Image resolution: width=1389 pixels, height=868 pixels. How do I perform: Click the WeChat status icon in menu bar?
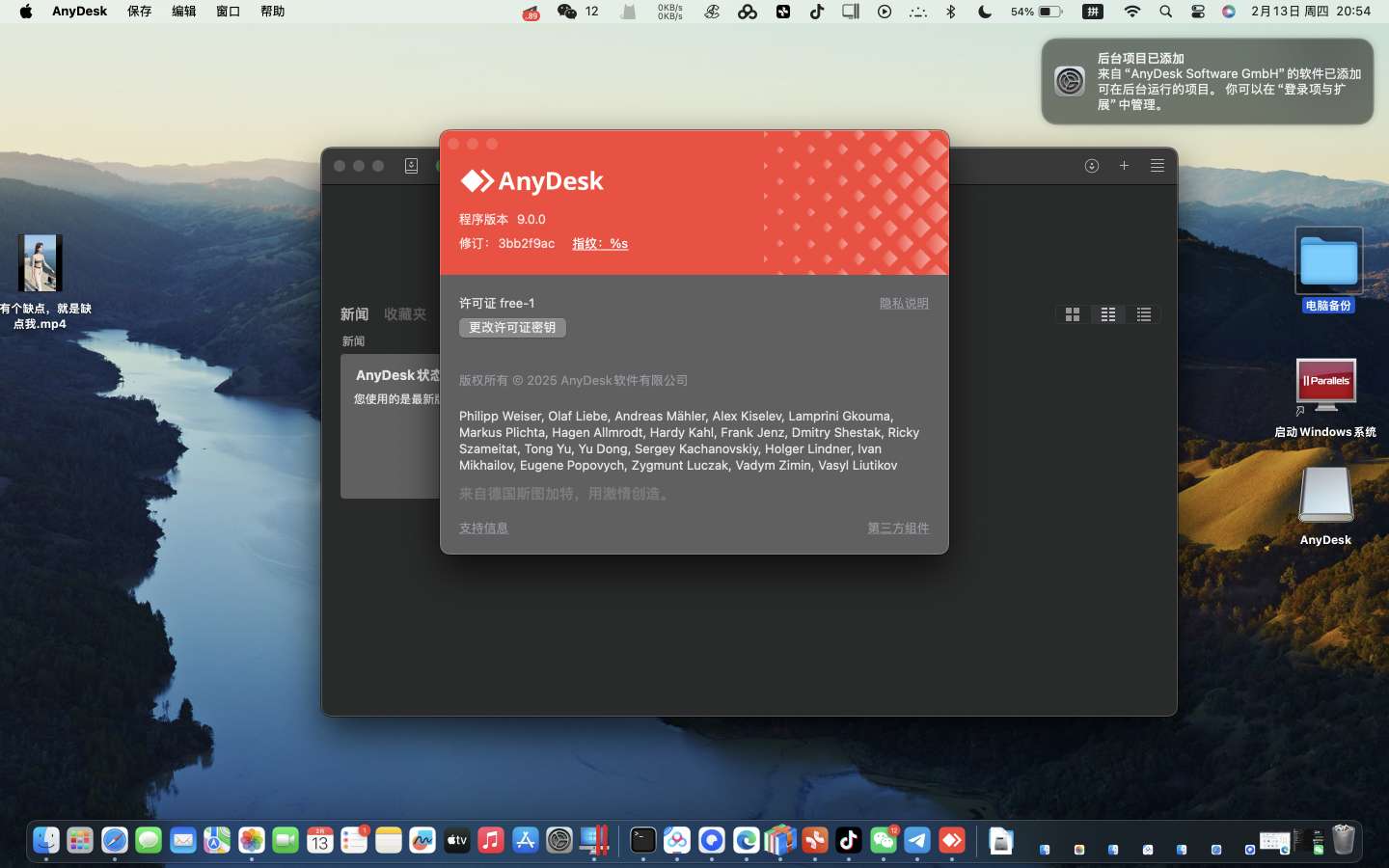click(567, 12)
